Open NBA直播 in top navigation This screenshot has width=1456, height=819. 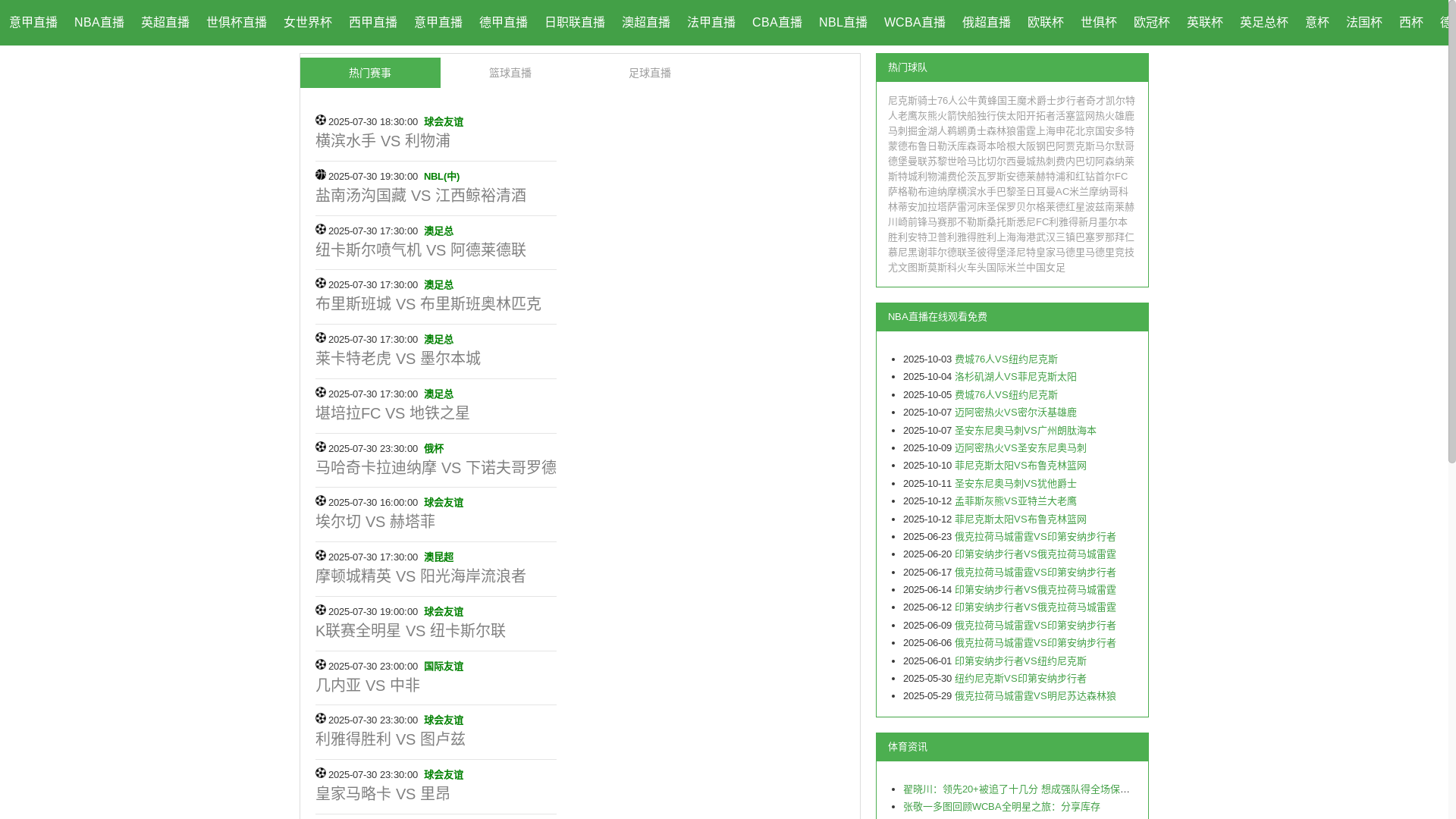point(99,23)
